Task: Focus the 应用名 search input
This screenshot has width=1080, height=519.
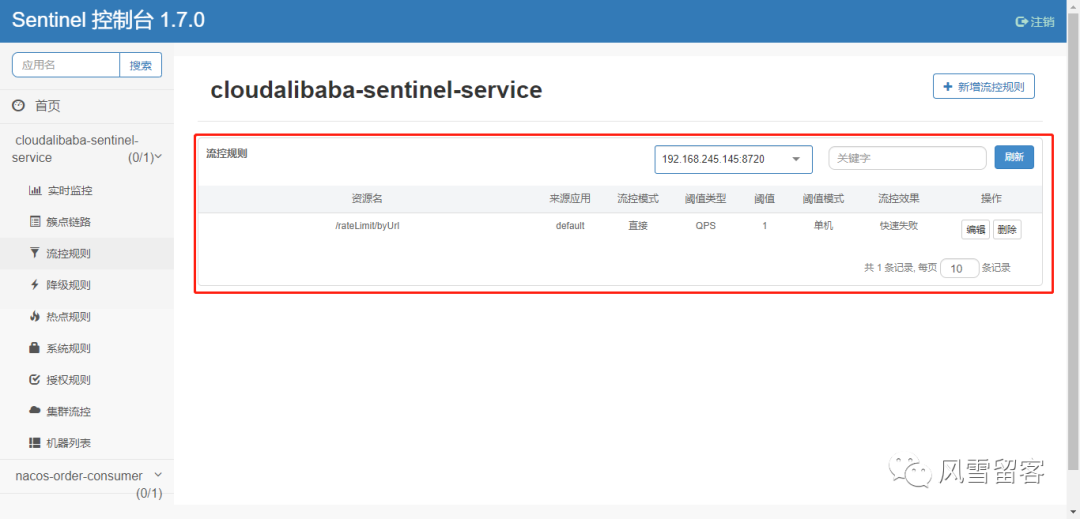Action: 66,65
